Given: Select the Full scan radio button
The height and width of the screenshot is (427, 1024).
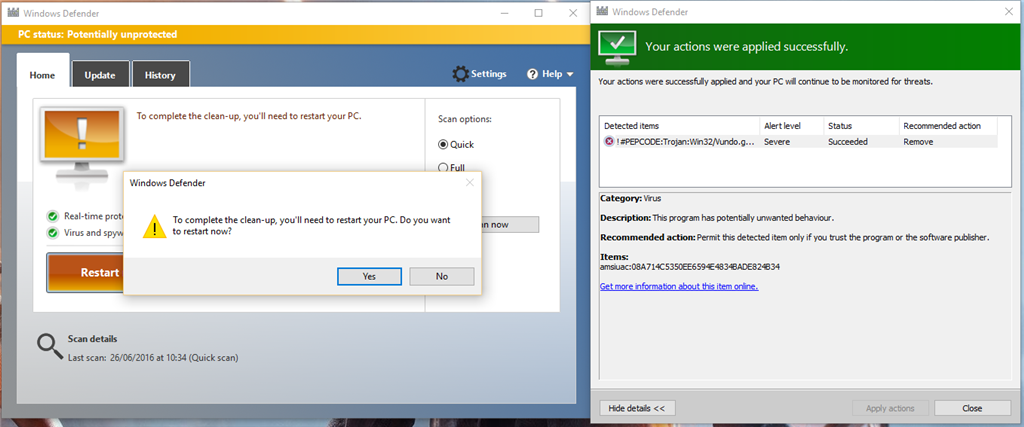Looking at the screenshot, I should (443, 167).
